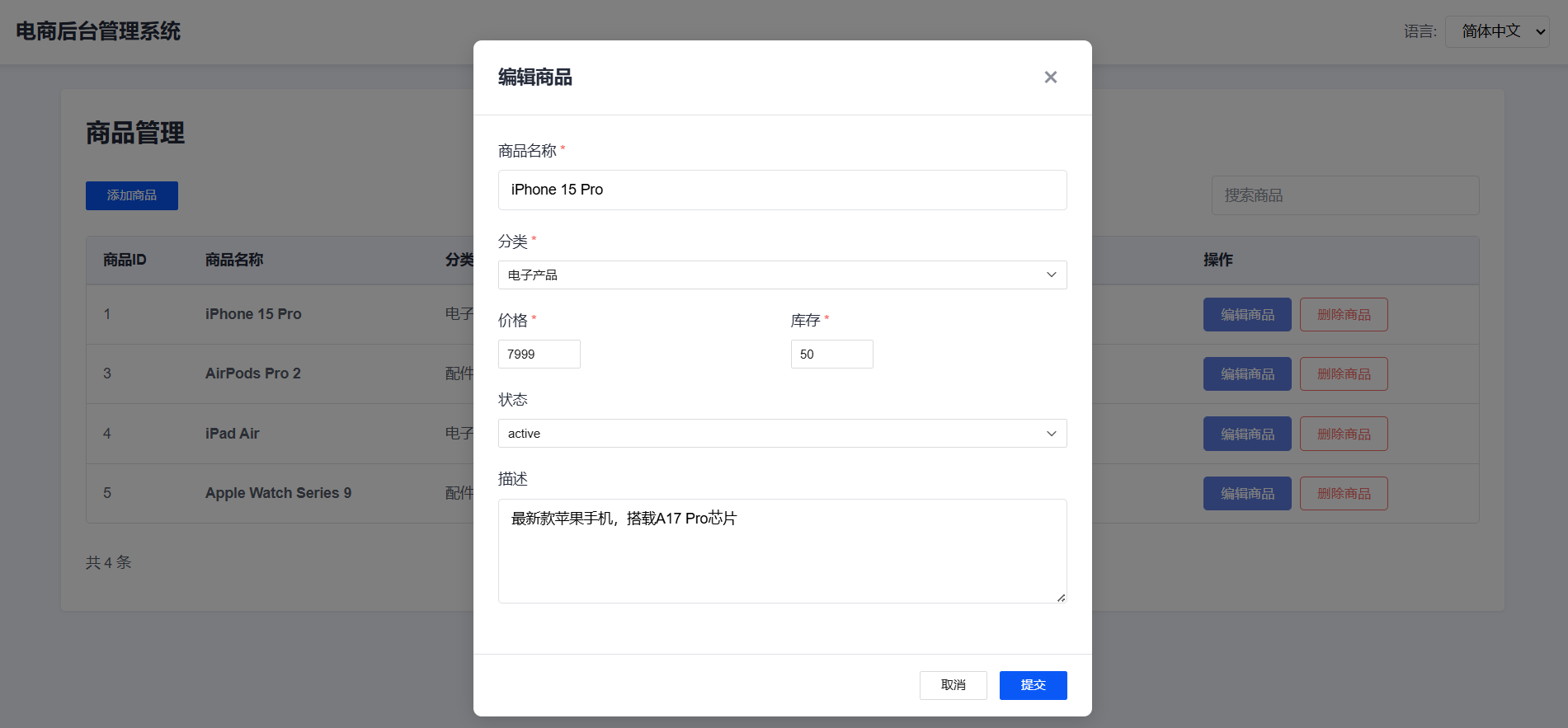The height and width of the screenshot is (728, 1568).
Task: Click the 编辑商品 dialog title
Action: click(x=535, y=77)
